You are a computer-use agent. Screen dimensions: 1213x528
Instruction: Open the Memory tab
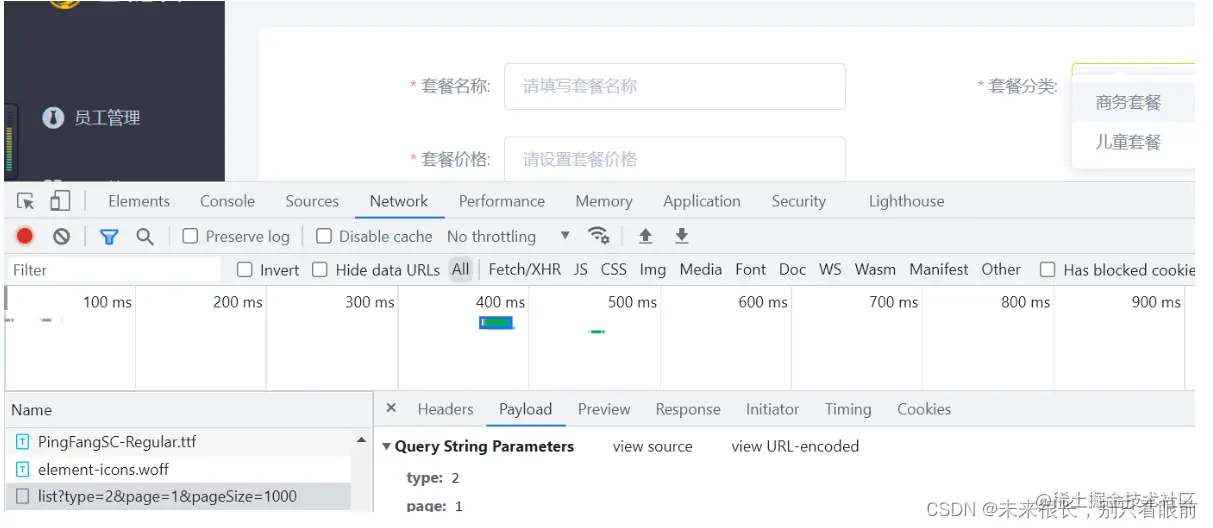click(604, 201)
